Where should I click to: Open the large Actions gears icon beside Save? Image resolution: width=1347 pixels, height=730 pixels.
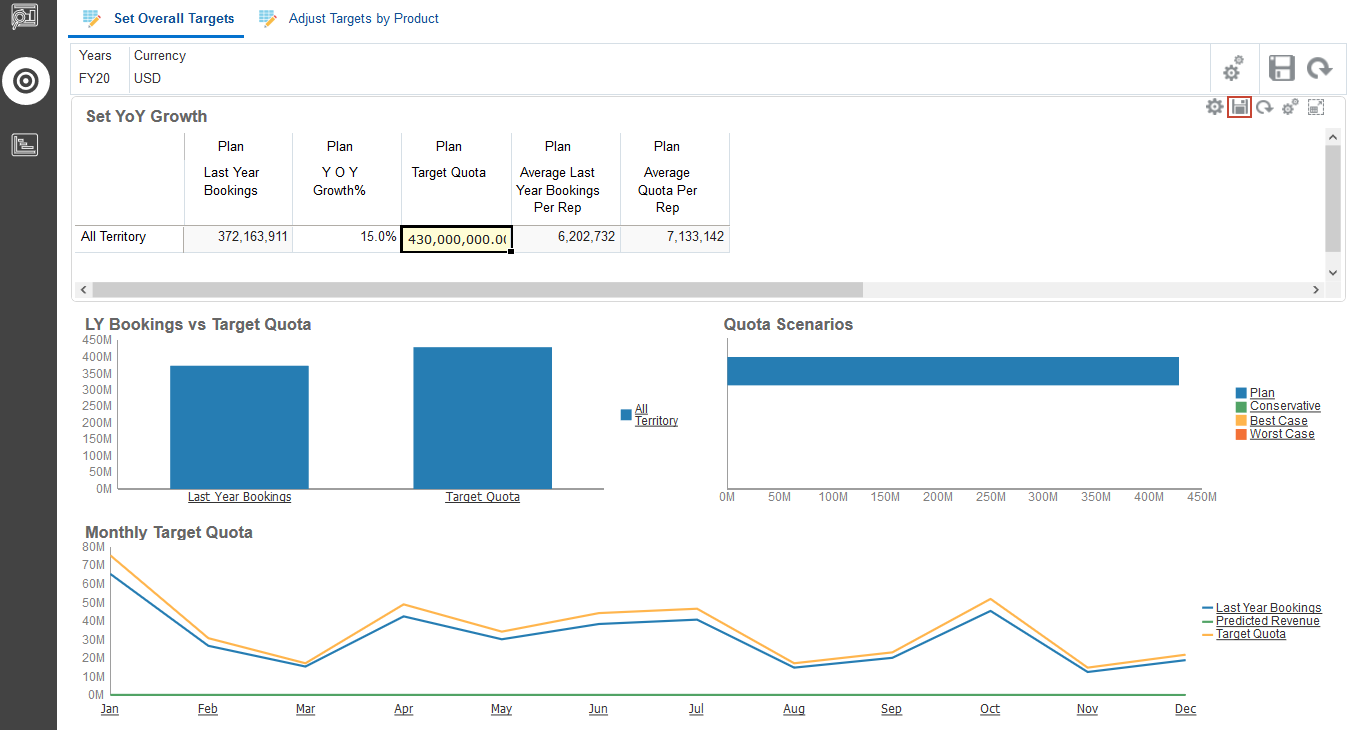pyautogui.click(x=1233, y=69)
